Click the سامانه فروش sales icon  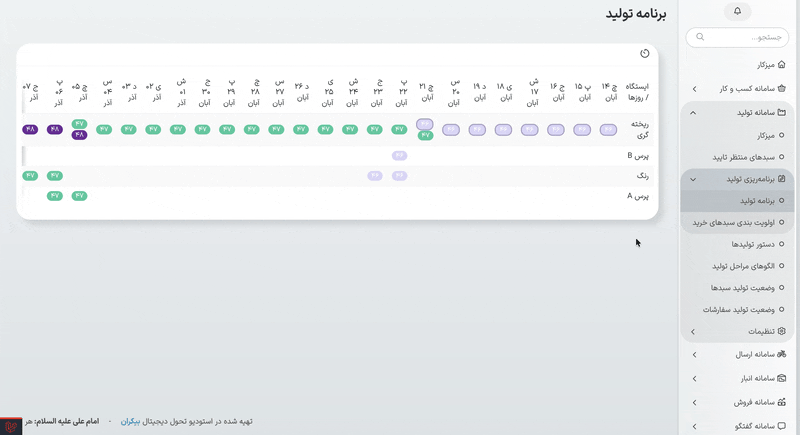782,402
